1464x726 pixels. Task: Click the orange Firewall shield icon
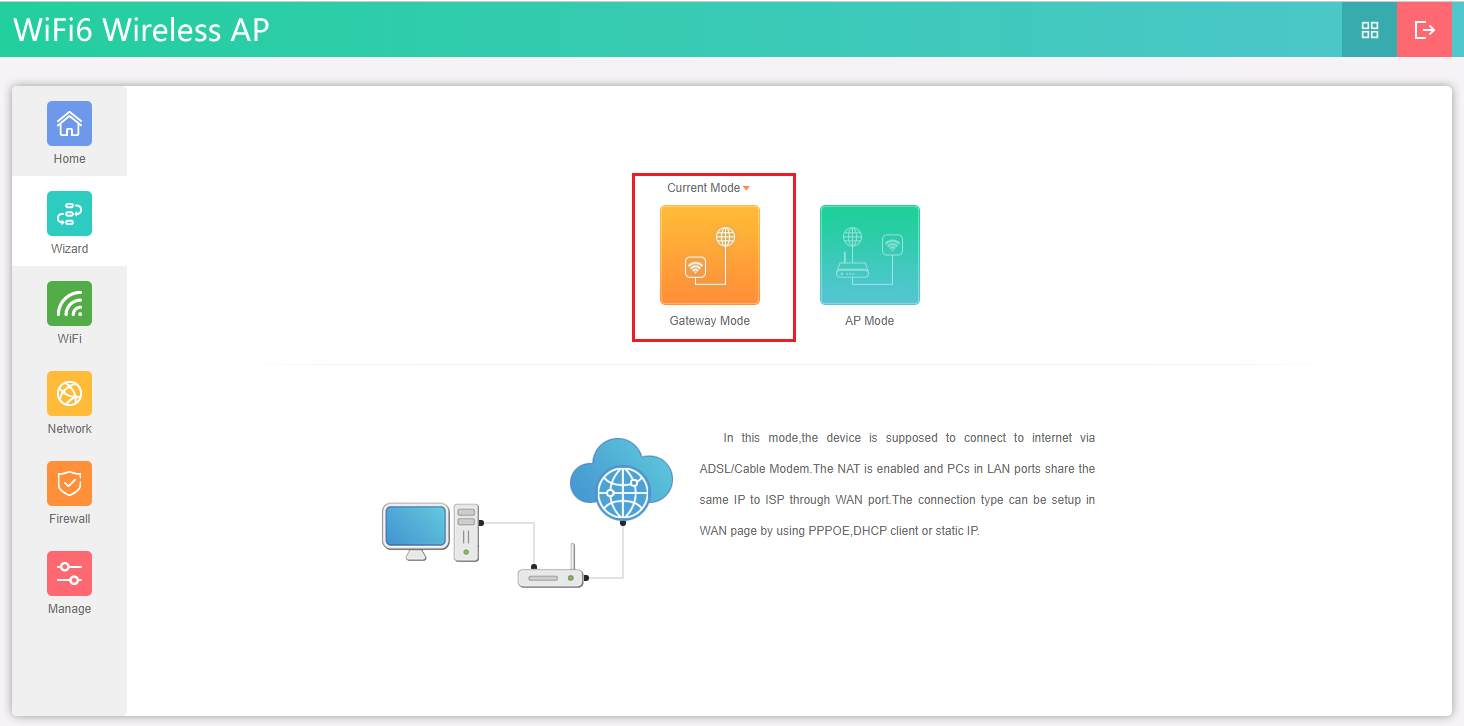69,484
